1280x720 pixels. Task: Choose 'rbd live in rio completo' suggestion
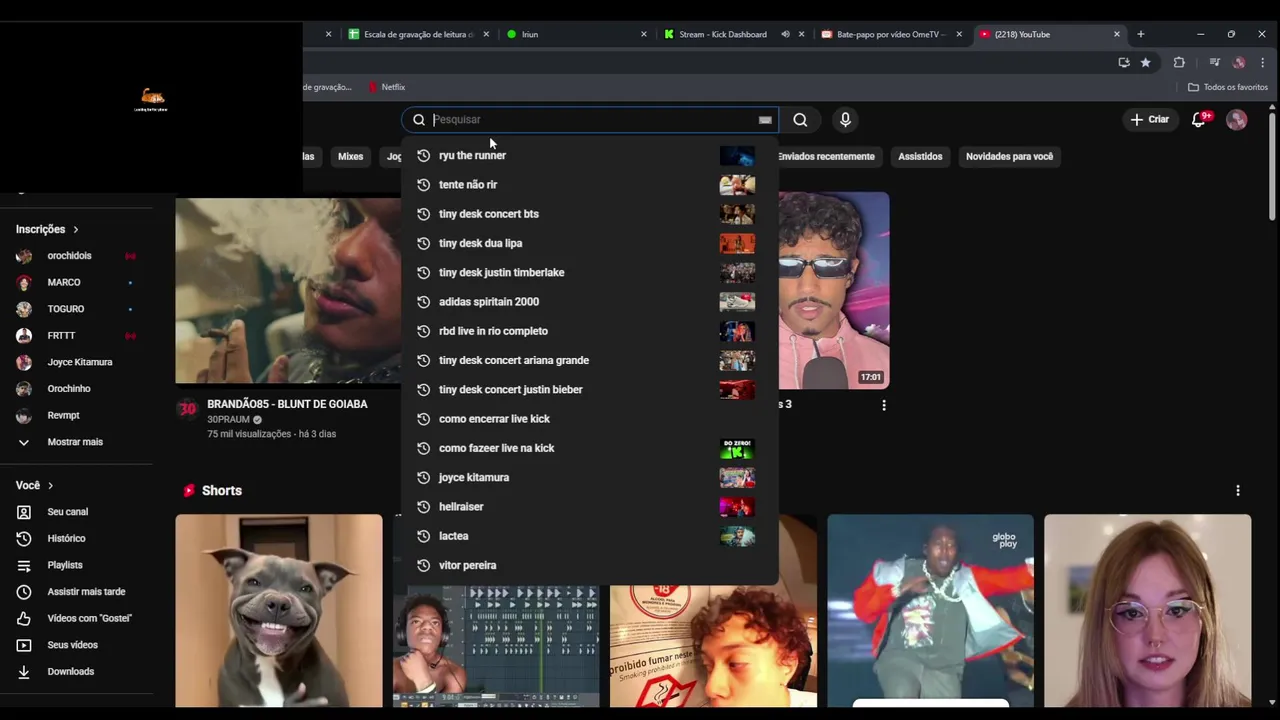click(590, 331)
